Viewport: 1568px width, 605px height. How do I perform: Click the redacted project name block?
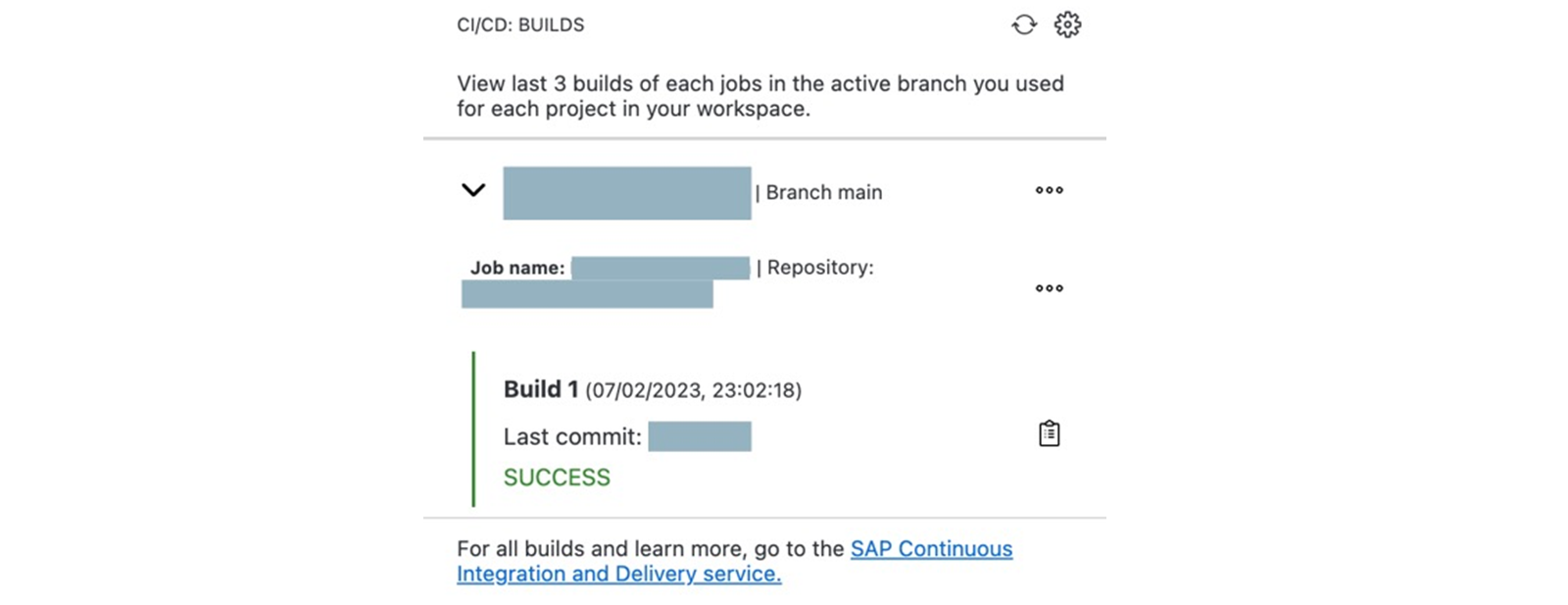click(x=627, y=193)
